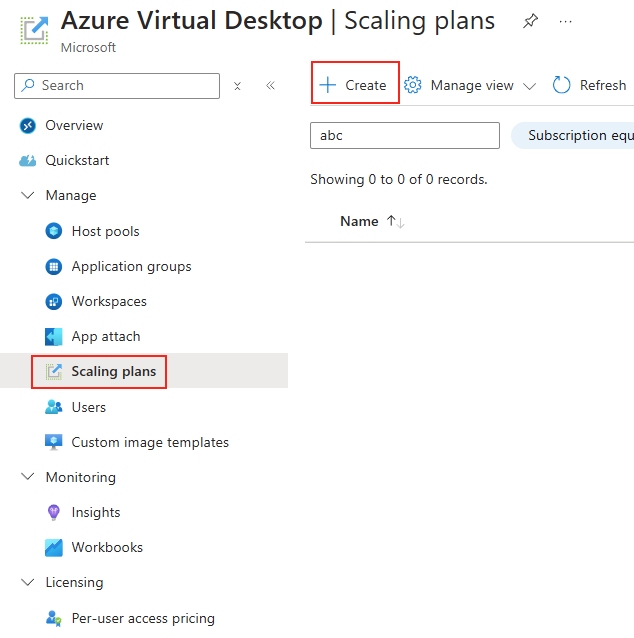
Task: Click the Azure Virtual Desktop scaling plans logo icon
Action: (x=35, y=30)
